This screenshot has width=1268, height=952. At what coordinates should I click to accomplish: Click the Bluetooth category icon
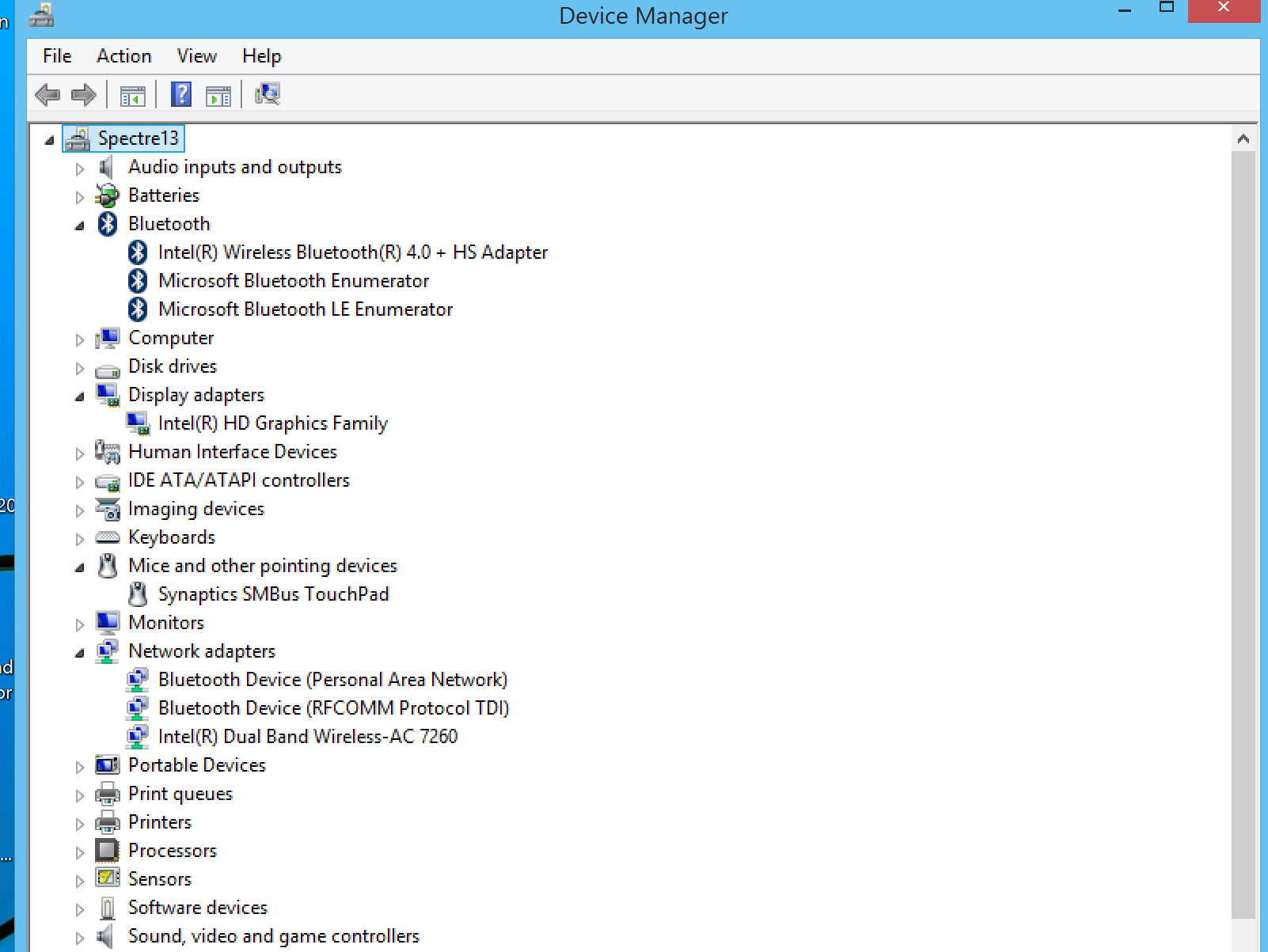tap(108, 224)
